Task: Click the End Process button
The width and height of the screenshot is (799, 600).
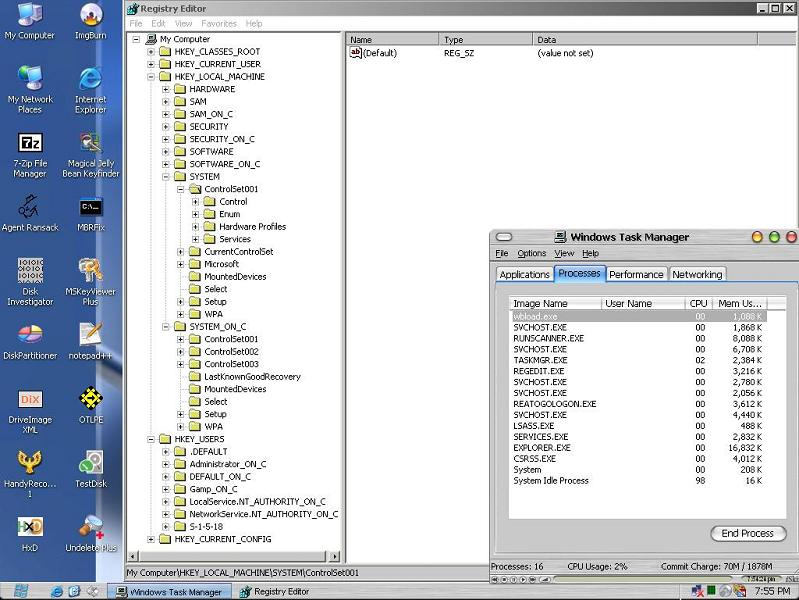Action: pos(748,533)
